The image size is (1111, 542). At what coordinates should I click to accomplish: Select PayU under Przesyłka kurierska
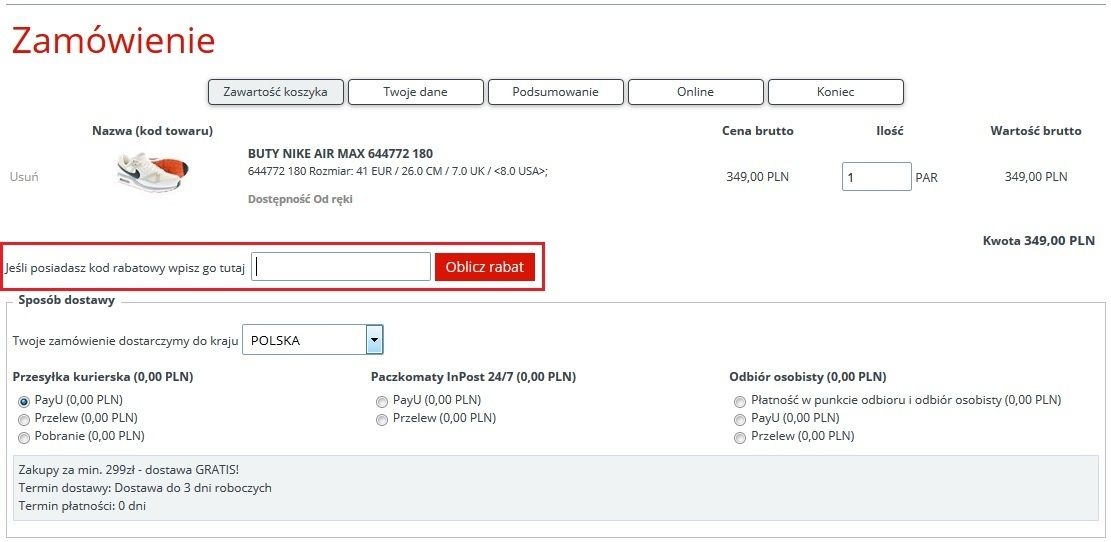(24, 401)
